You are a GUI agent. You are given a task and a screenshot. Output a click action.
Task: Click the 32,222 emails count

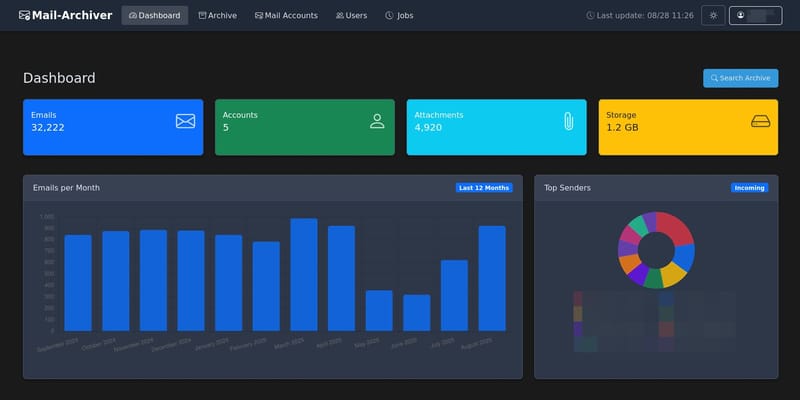pos(48,128)
